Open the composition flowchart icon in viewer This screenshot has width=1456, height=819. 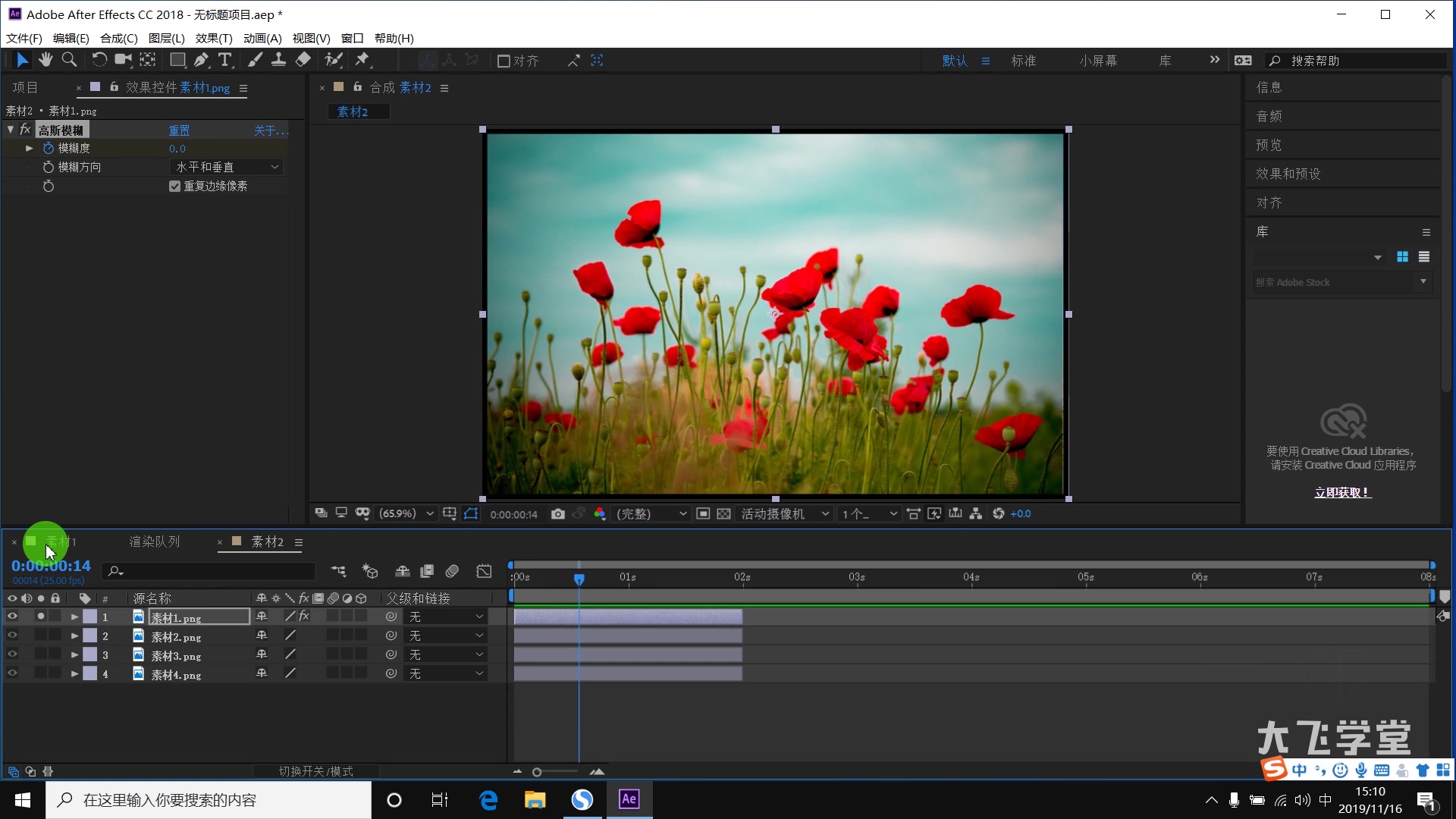tap(976, 514)
